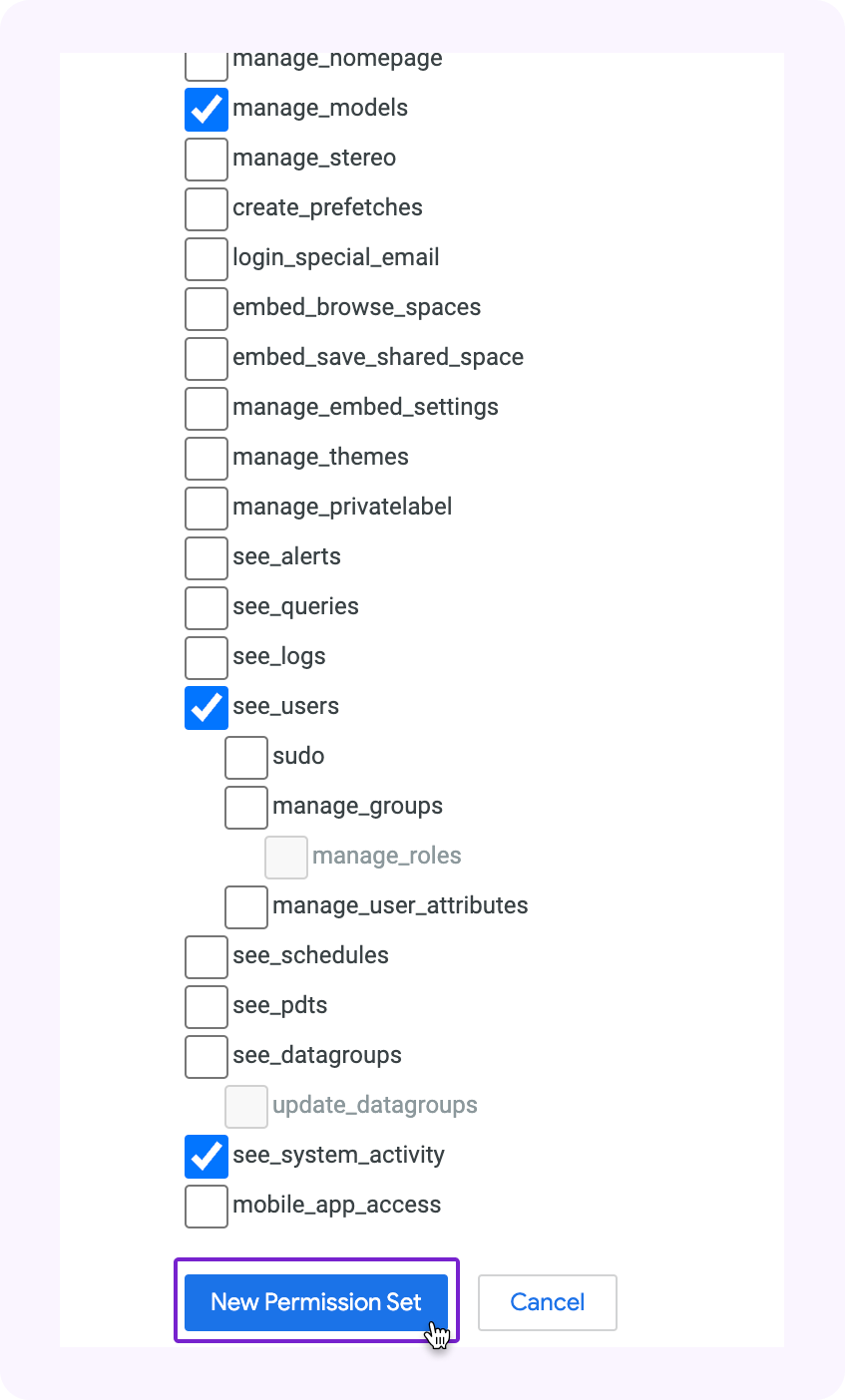Turn on the see_alerts permission

coord(207,557)
